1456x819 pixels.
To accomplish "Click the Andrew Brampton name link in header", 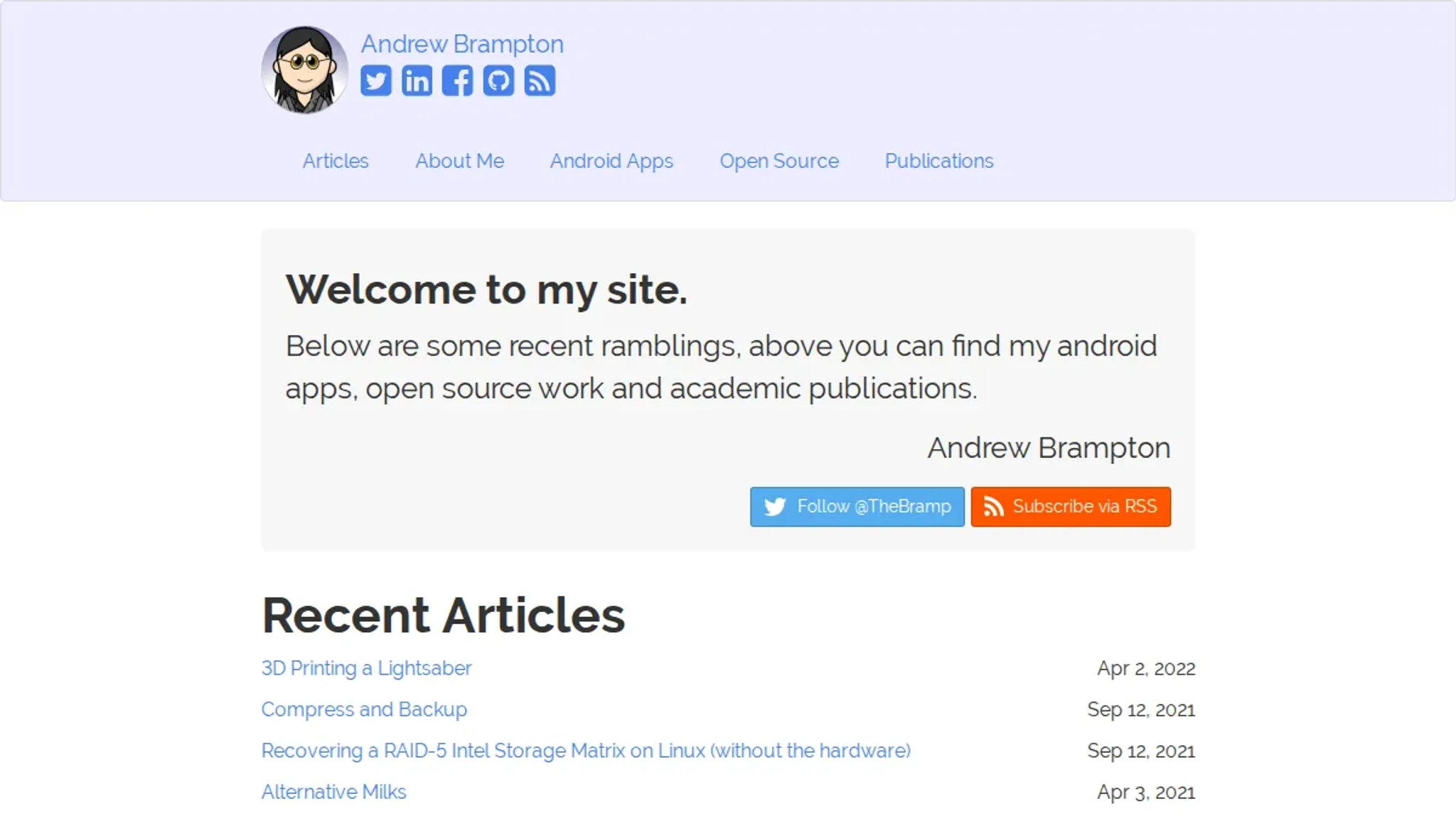I will 462,44.
